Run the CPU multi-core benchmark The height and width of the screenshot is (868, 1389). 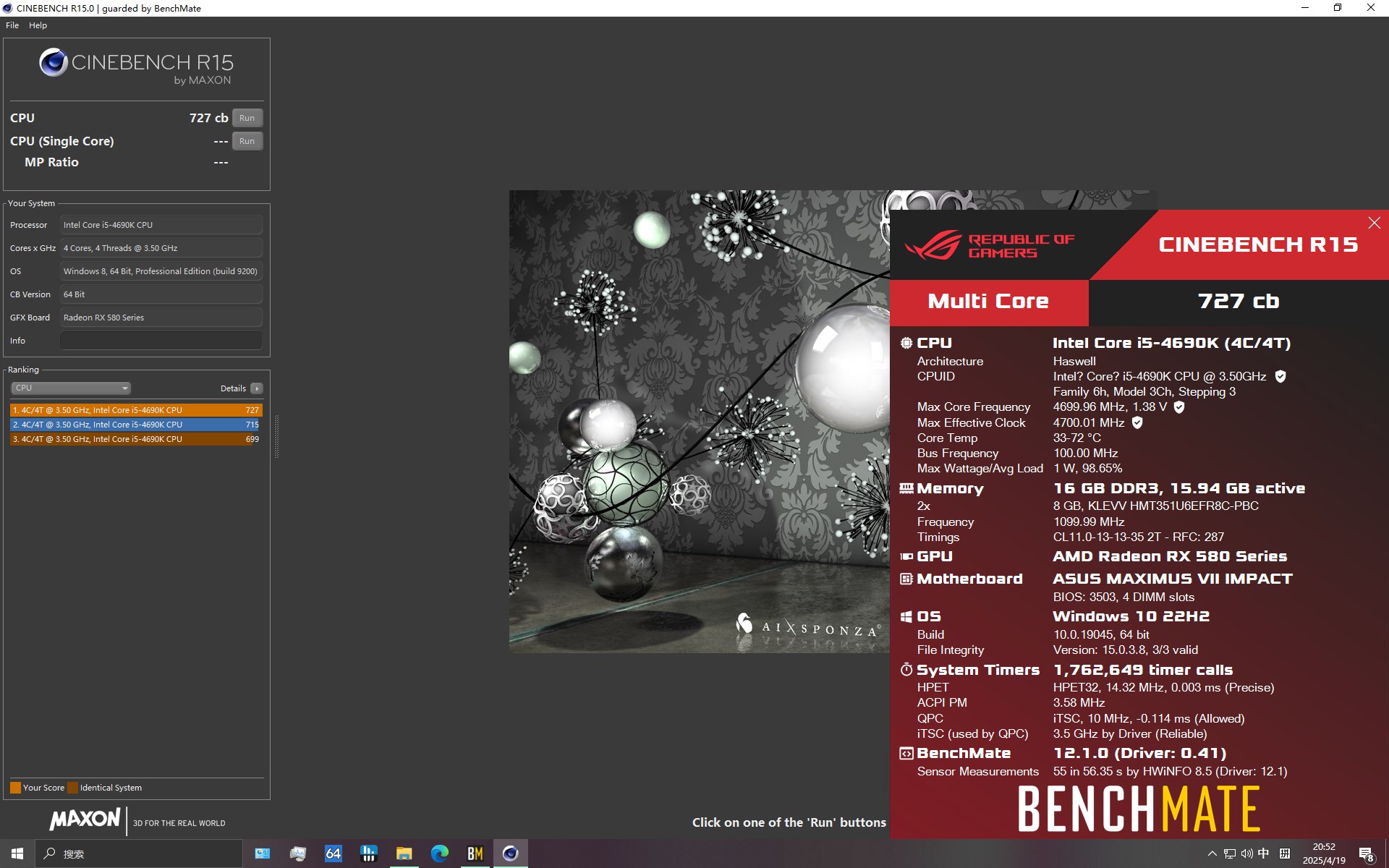pyautogui.click(x=247, y=118)
